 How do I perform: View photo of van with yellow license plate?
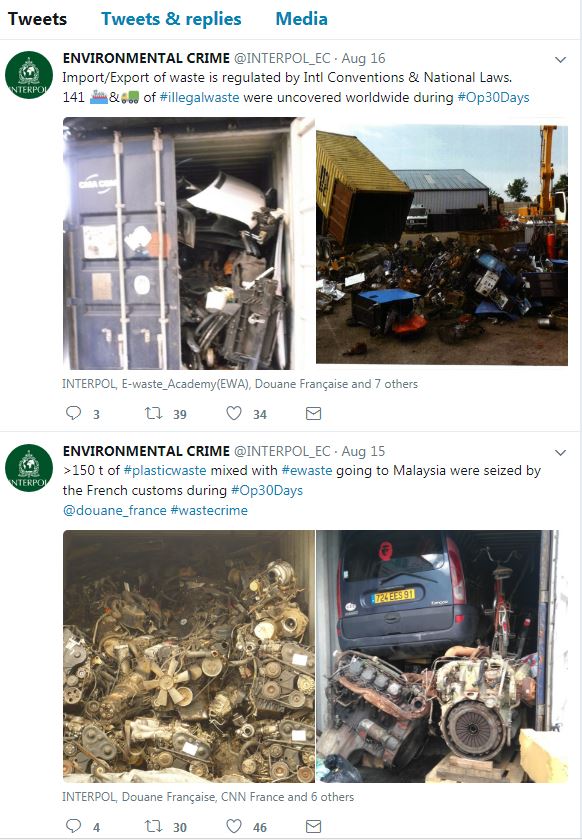tap(442, 656)
